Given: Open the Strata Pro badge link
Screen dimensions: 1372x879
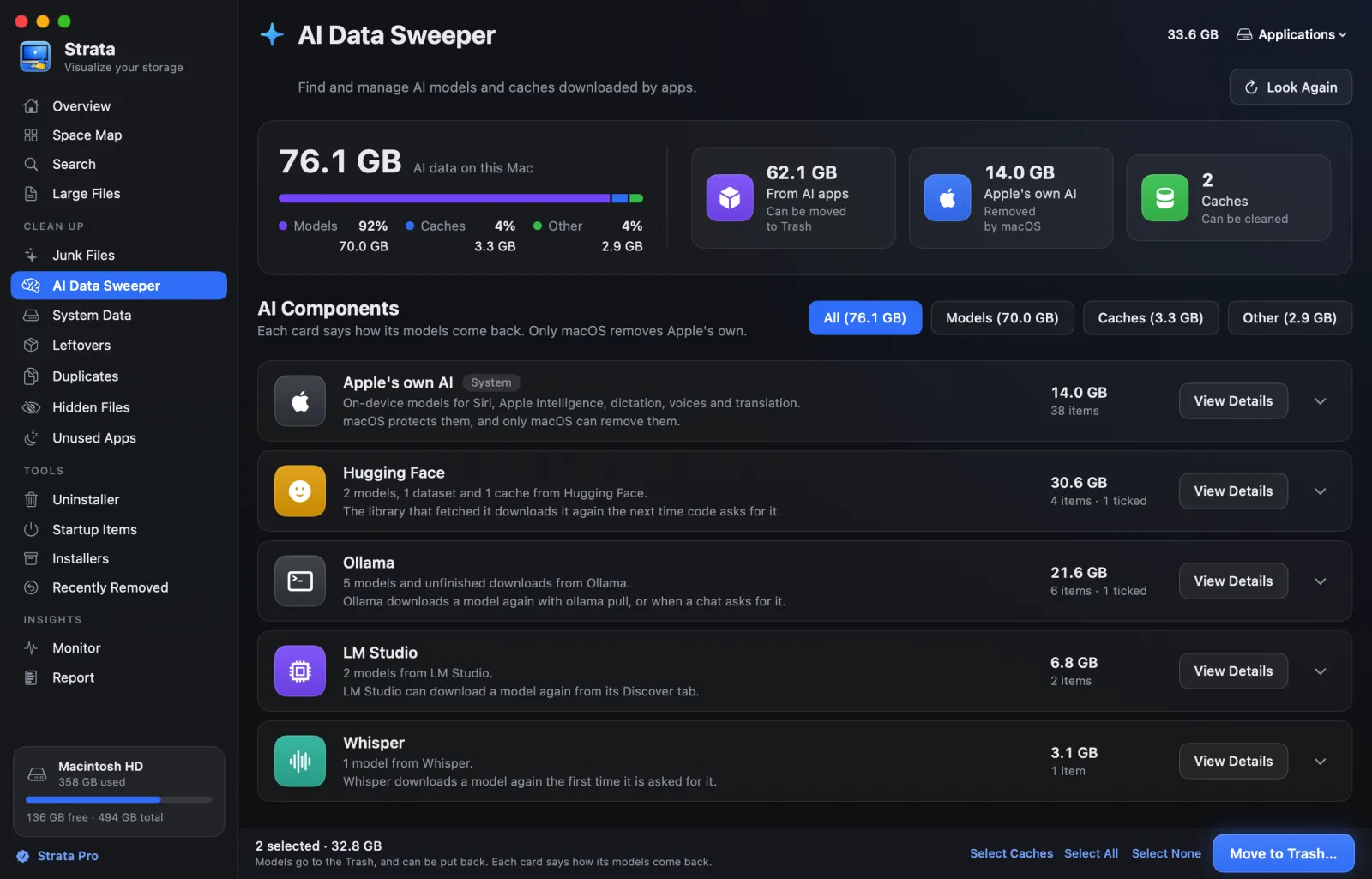Looking at the screenshot, I should click(57, 857).
